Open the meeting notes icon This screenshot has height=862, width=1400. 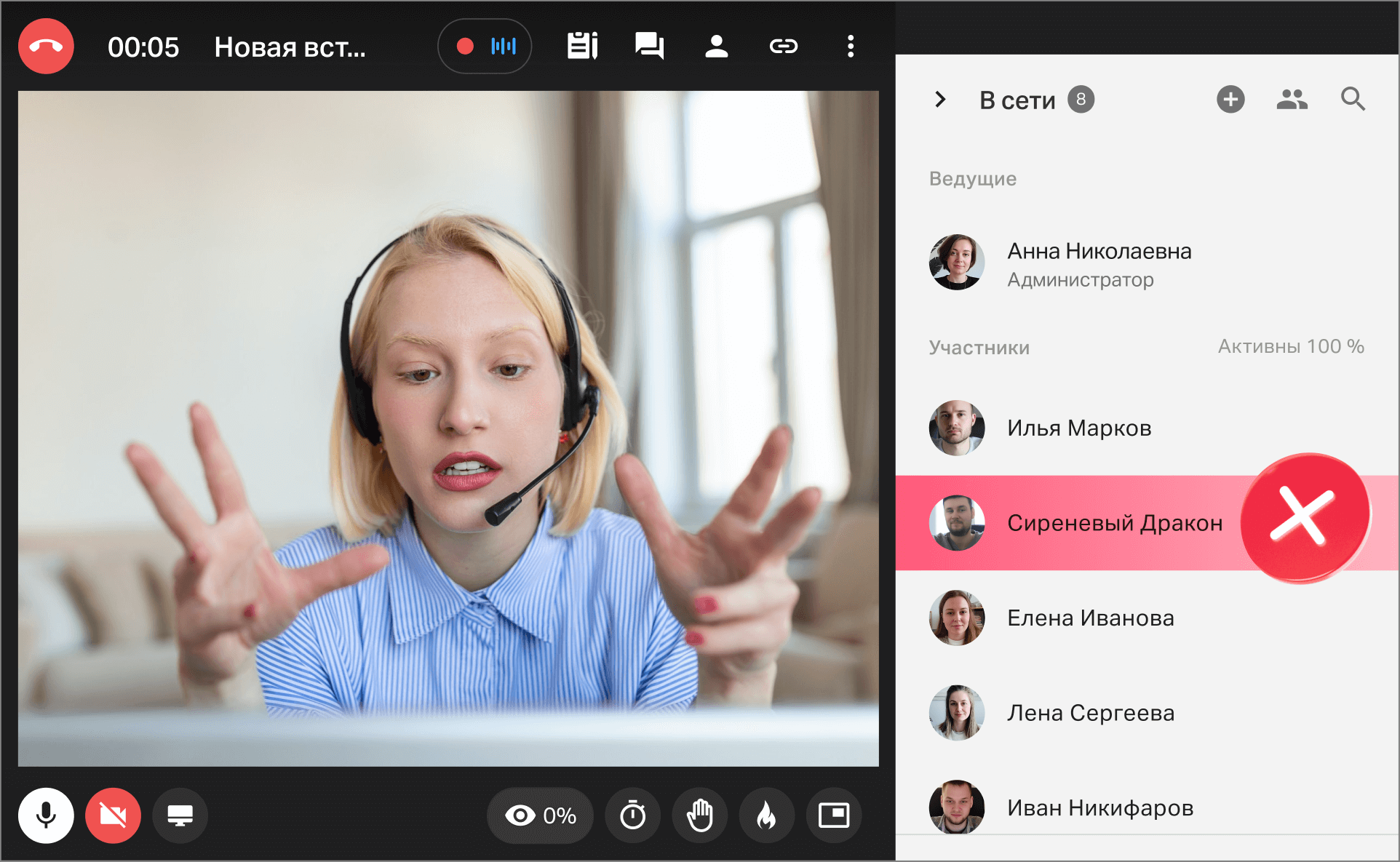tap(582, 47)
